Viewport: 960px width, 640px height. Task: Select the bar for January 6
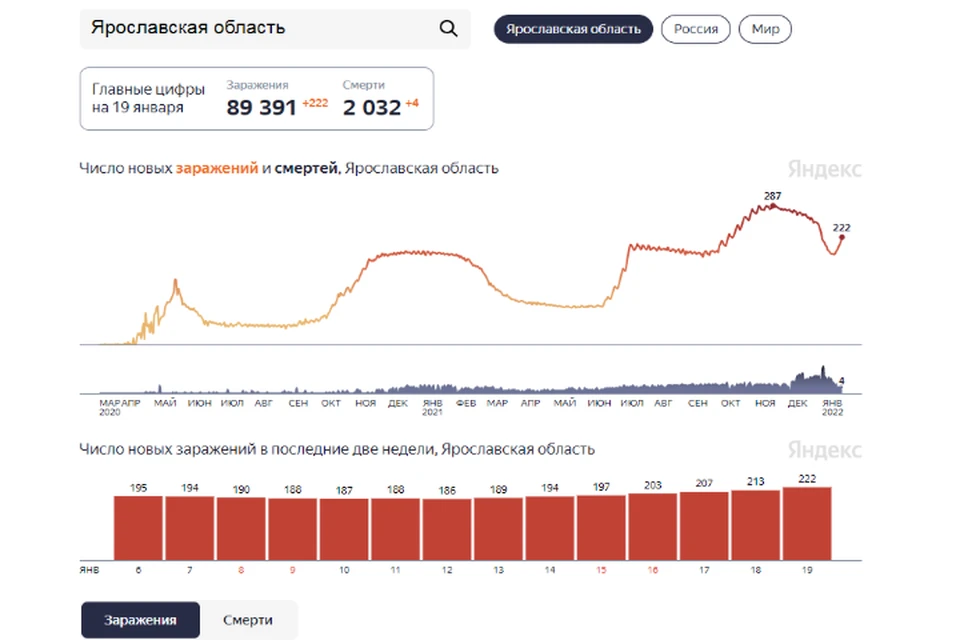pyautogui.click(x=138, y=528)
